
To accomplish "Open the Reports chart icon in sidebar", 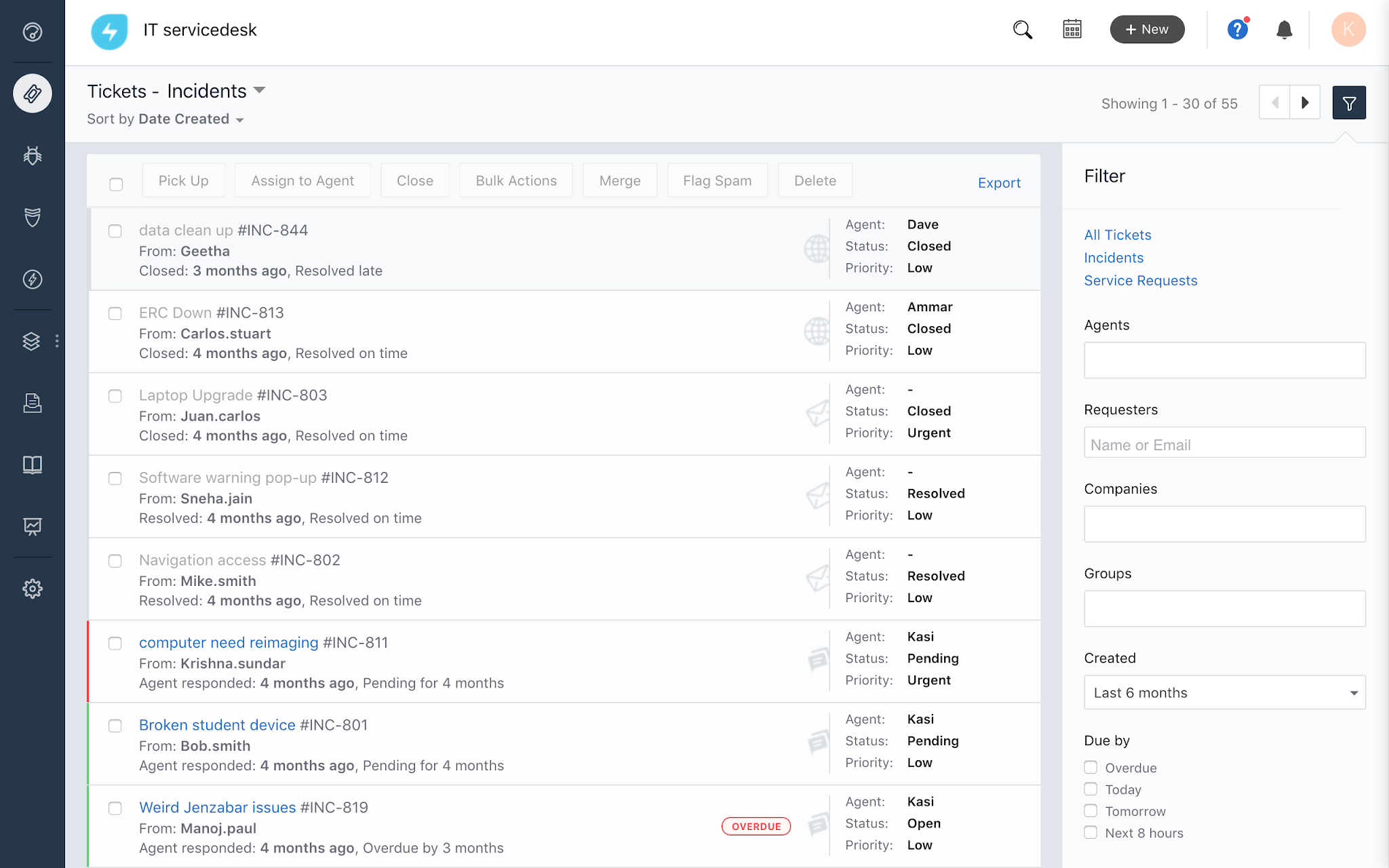I will (32, 526).
